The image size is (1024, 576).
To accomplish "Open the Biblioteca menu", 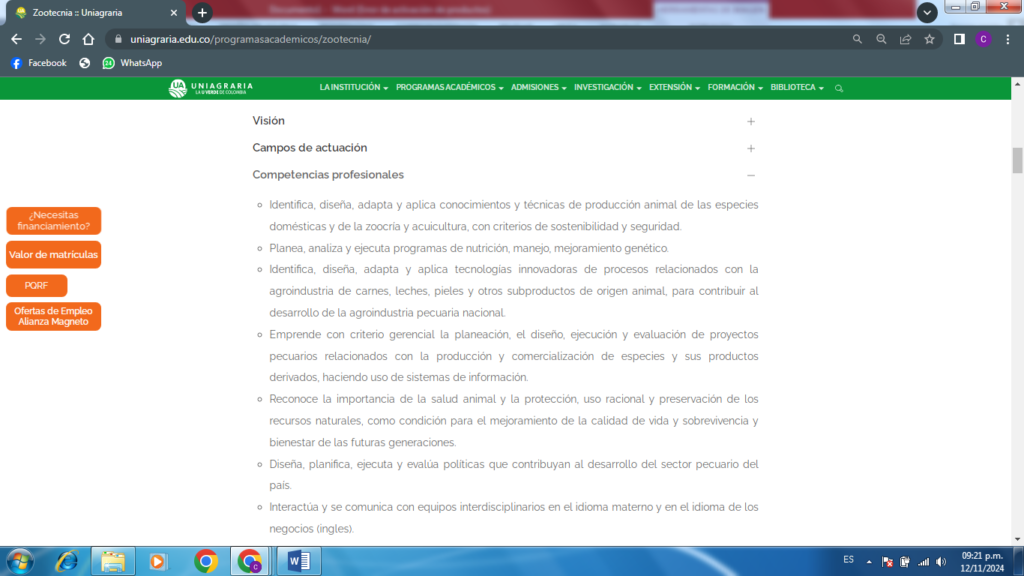I will tap(798, 88).
